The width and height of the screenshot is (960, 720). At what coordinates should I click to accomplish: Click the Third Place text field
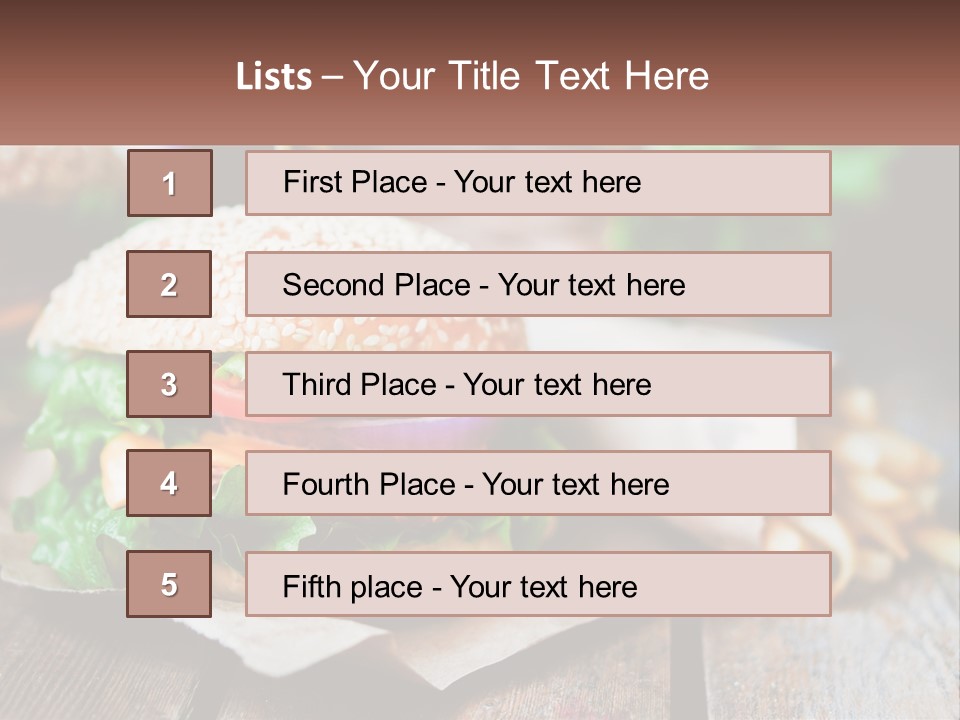click(x=538, y=384)
